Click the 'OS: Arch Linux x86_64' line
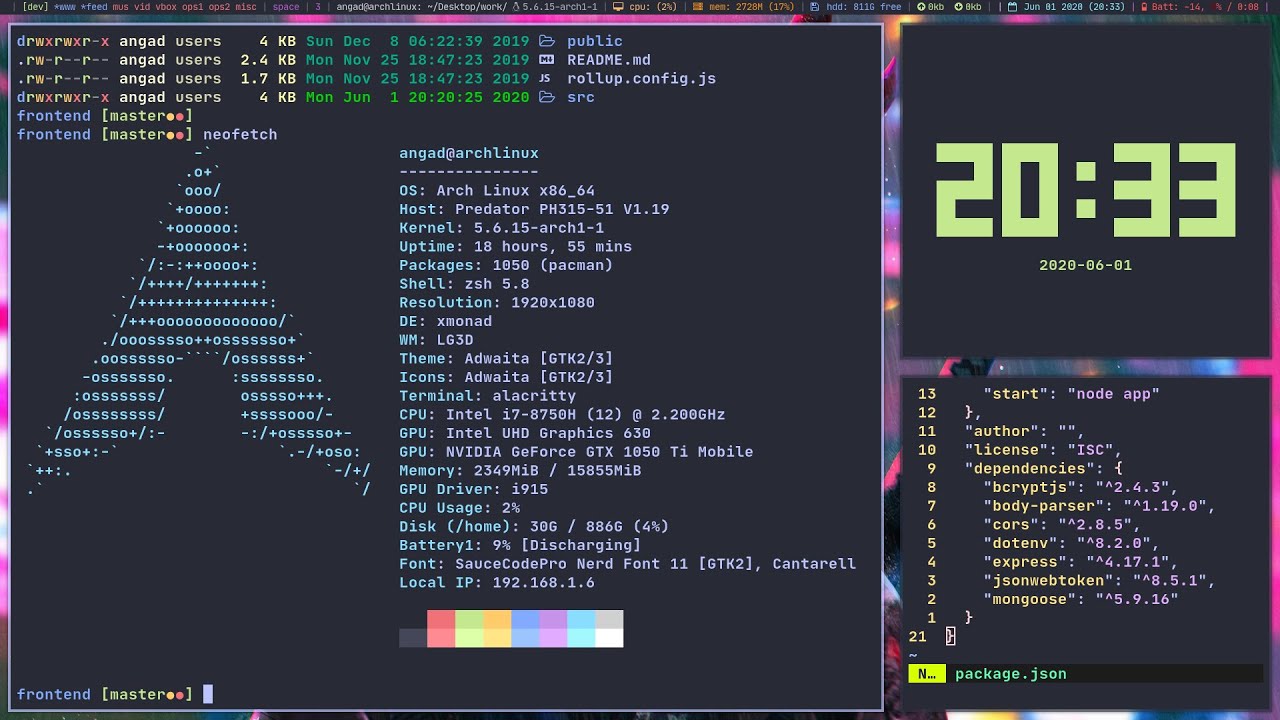 click(x=497, y=190)
